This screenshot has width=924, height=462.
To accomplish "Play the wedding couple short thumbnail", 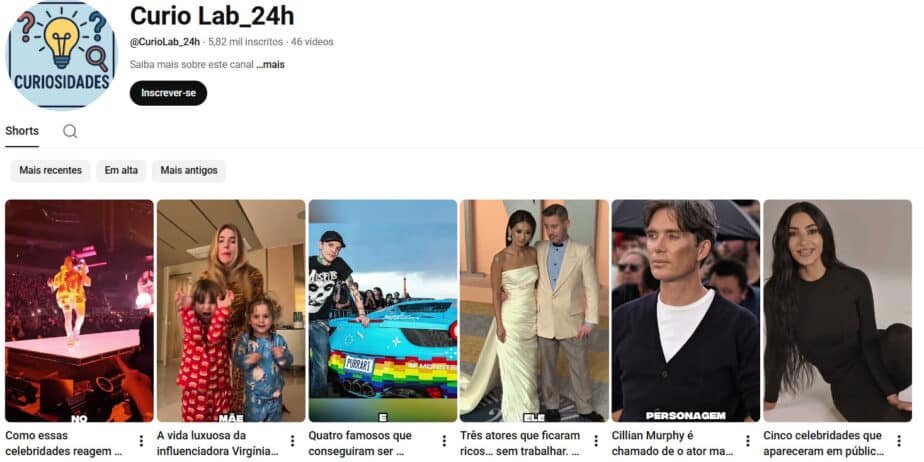I will [x=534, y=311].
